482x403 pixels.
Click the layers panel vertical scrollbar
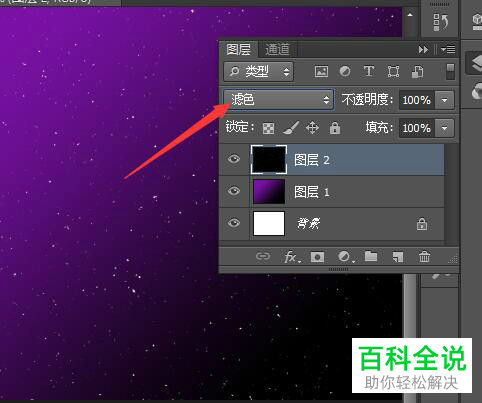(x=450, y=193)
